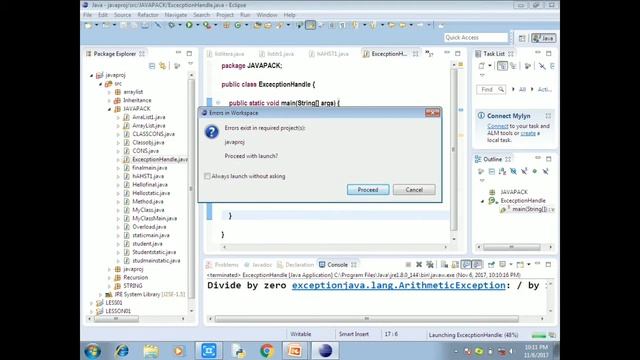
Task: Toggle Scroll Lock in Console toolbar
Action: 455,264
